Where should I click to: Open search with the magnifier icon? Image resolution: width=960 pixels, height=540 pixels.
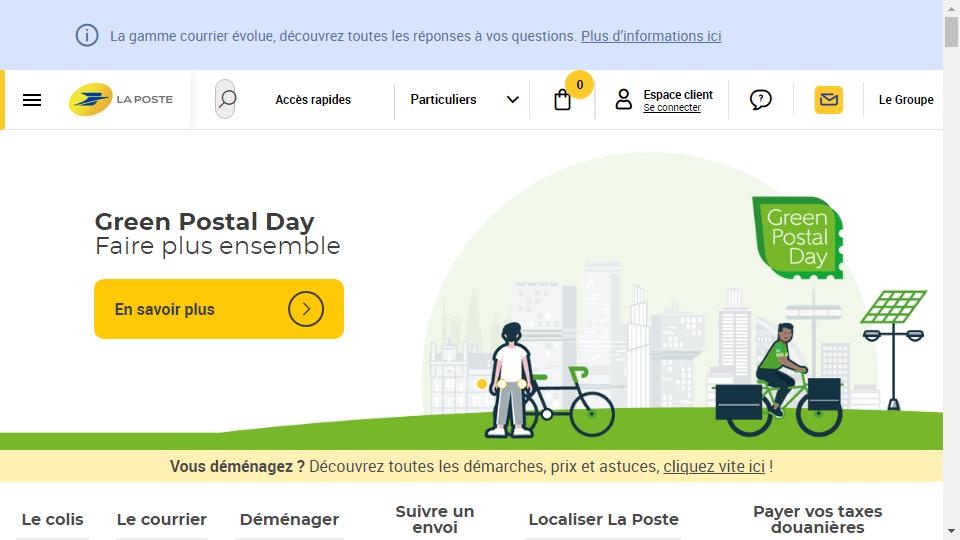tap(225, 99)
